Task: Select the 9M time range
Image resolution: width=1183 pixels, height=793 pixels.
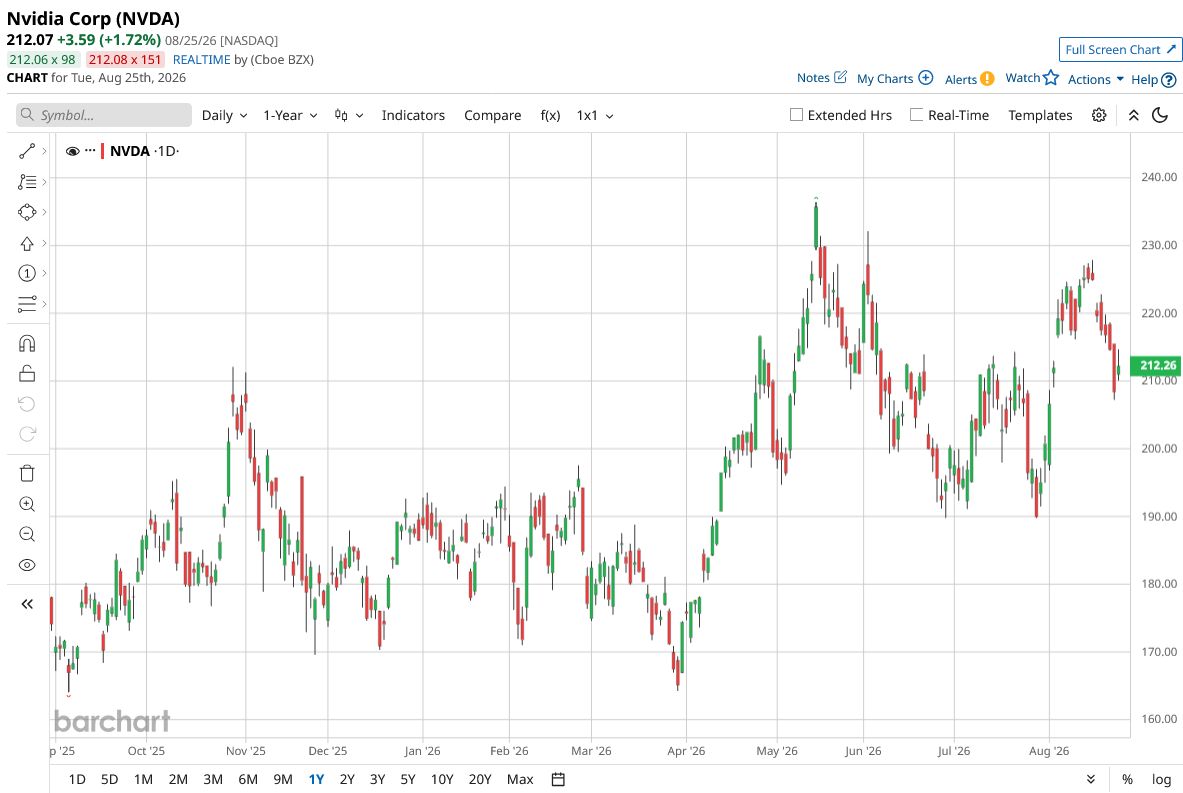Action: click(283, 779)
